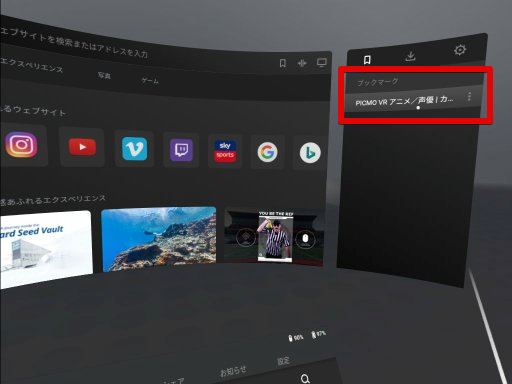
Task: Open the YouTube shortcut icon
Action: coord(82,147)
